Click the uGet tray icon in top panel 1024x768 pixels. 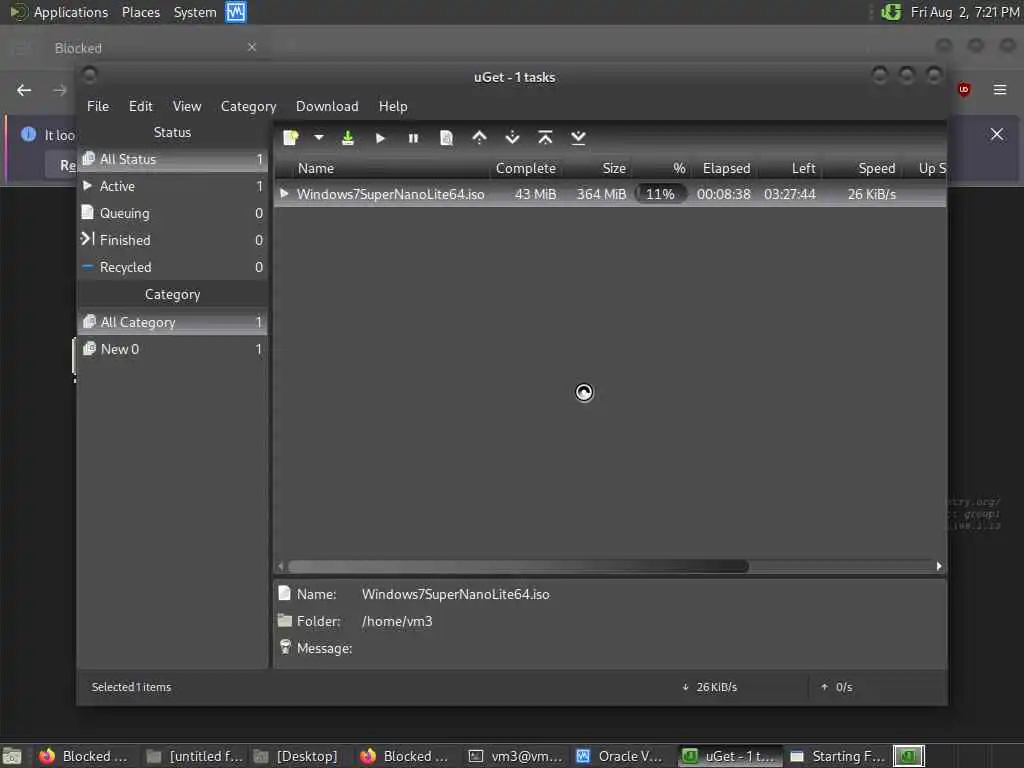[x=891, y=12]
